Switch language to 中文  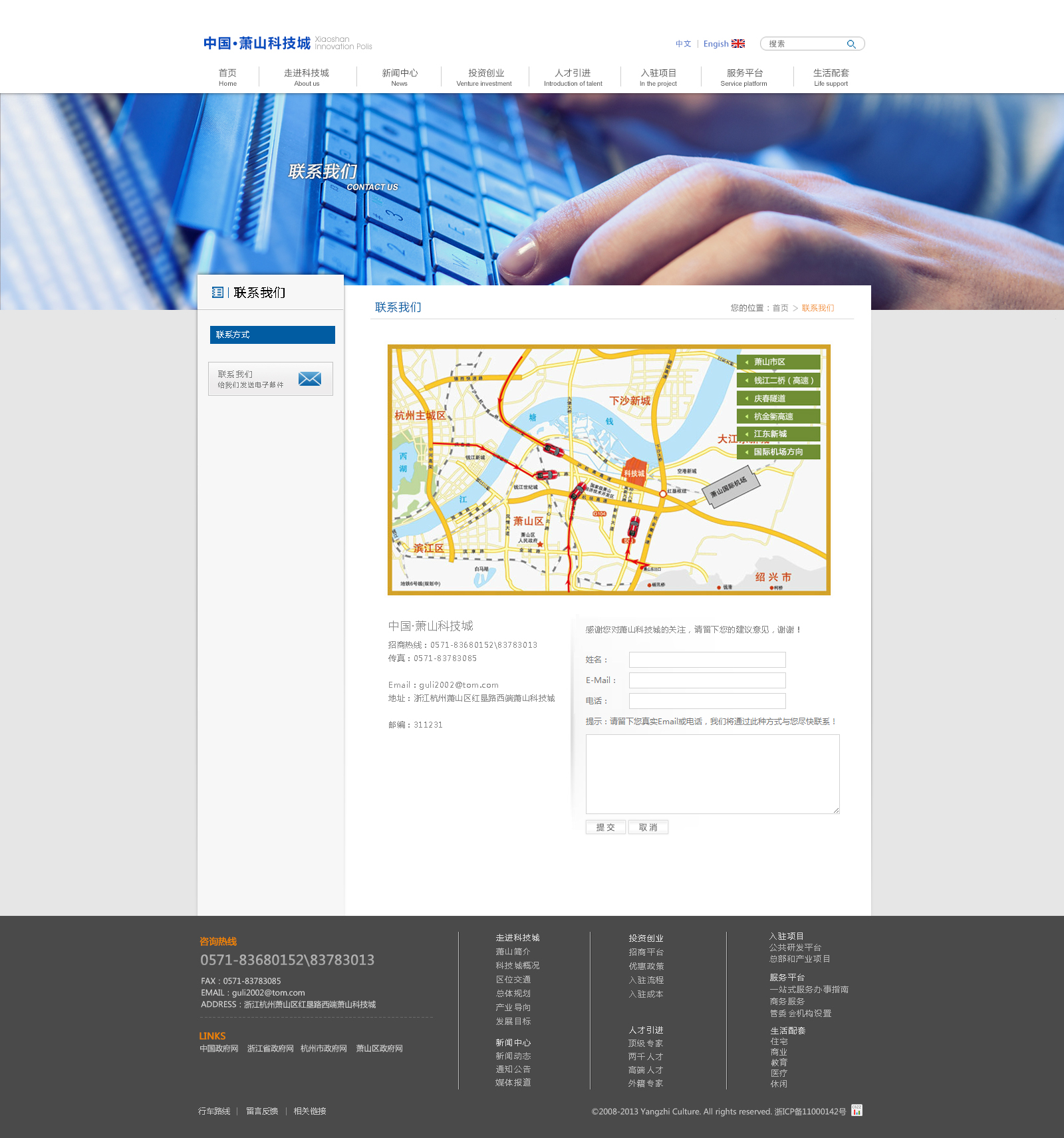(x=683, y=44)
